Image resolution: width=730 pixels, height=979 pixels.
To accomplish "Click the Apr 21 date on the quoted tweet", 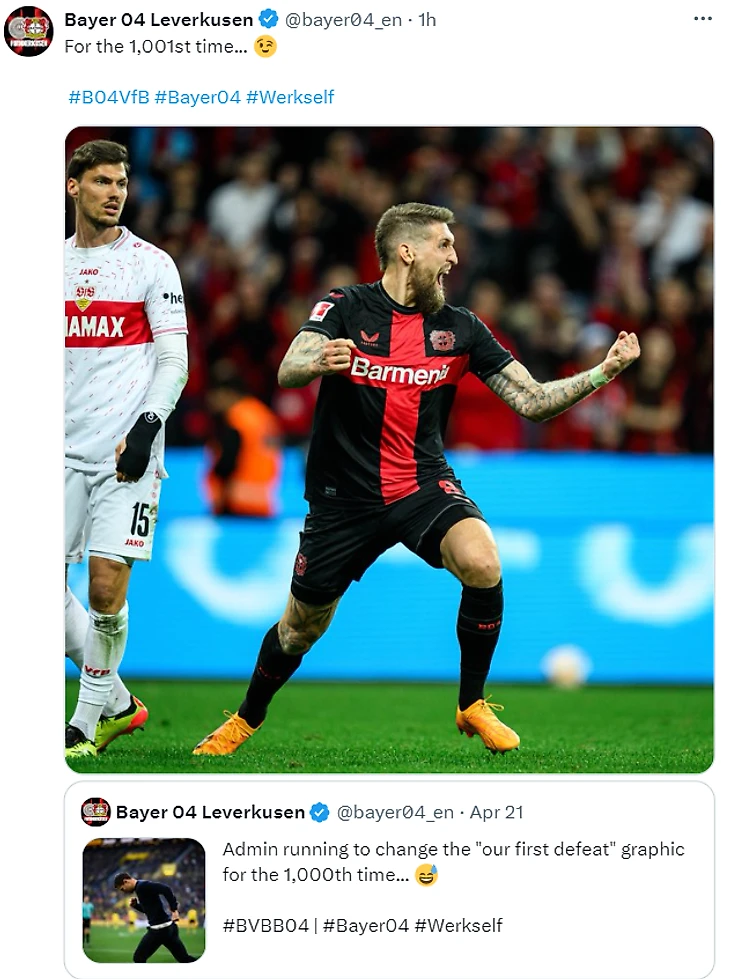I will click(496, 812).
